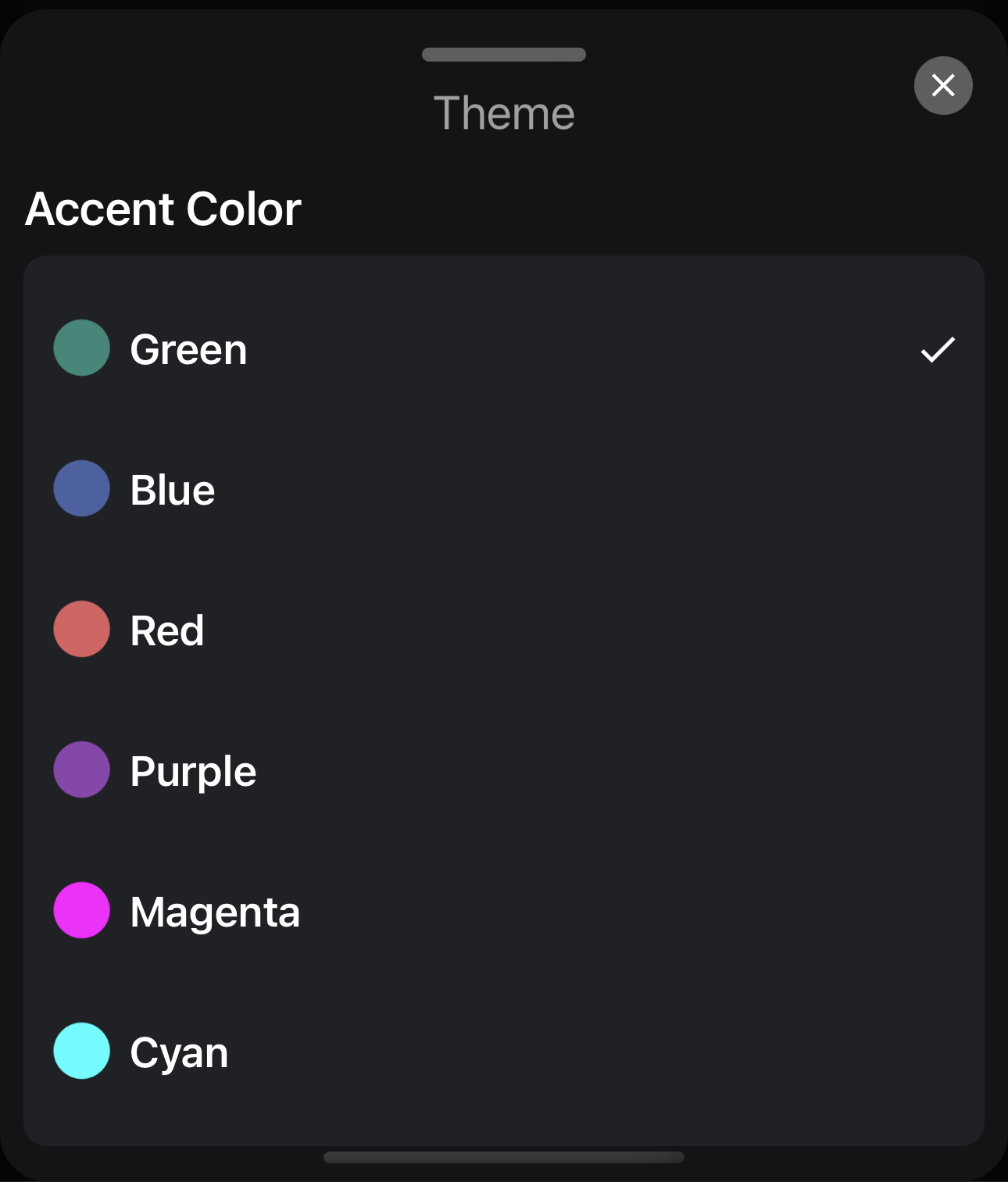This screenshot has height=1182, width=1008.
Task: Select the Purple label text
Action: pos(193,771)
